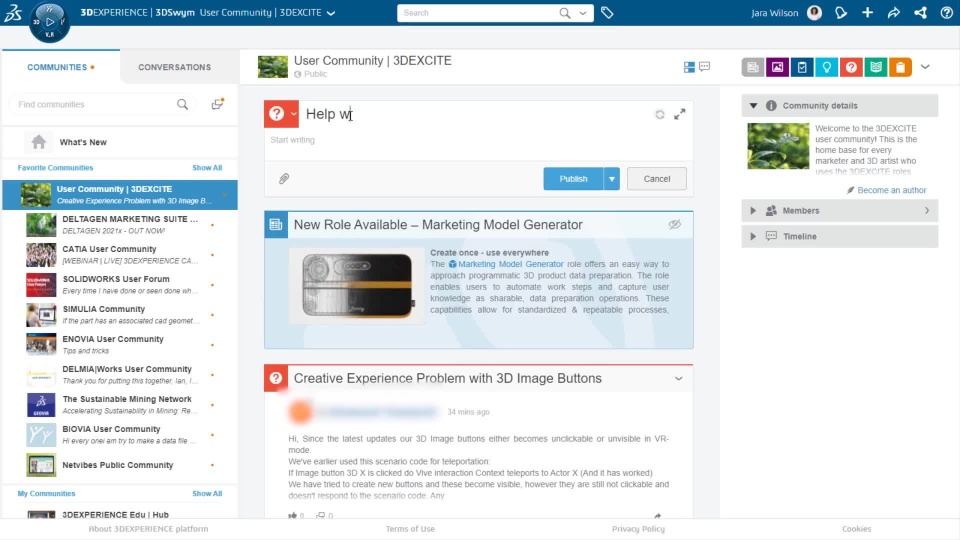Open CATIA User Community
This screenshot has height=540, width=960.
pyautogui.click(x=120, y=255)
